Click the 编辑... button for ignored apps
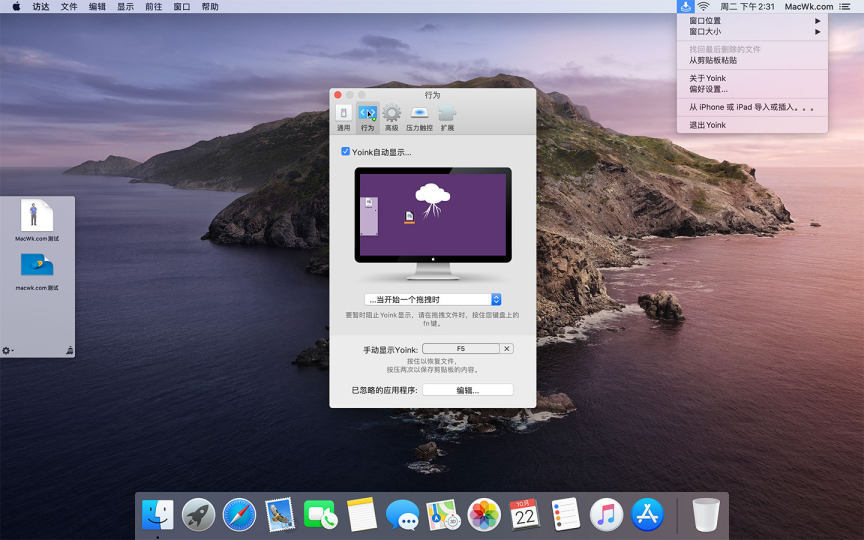Image resolution: width=864 pixels, height=540 pixels. pyautogui.click(x=467, y=390)
